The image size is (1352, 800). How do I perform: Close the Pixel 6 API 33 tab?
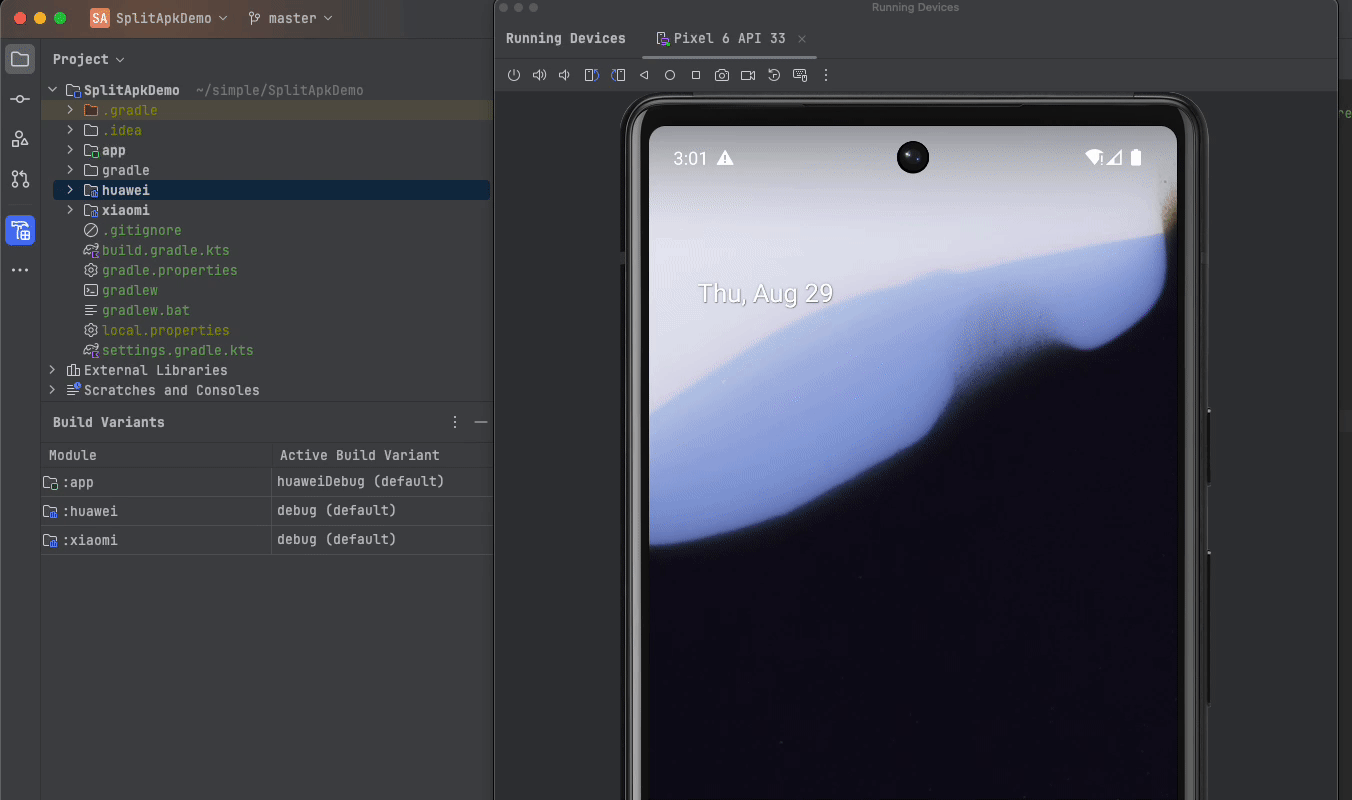[802, 39]
